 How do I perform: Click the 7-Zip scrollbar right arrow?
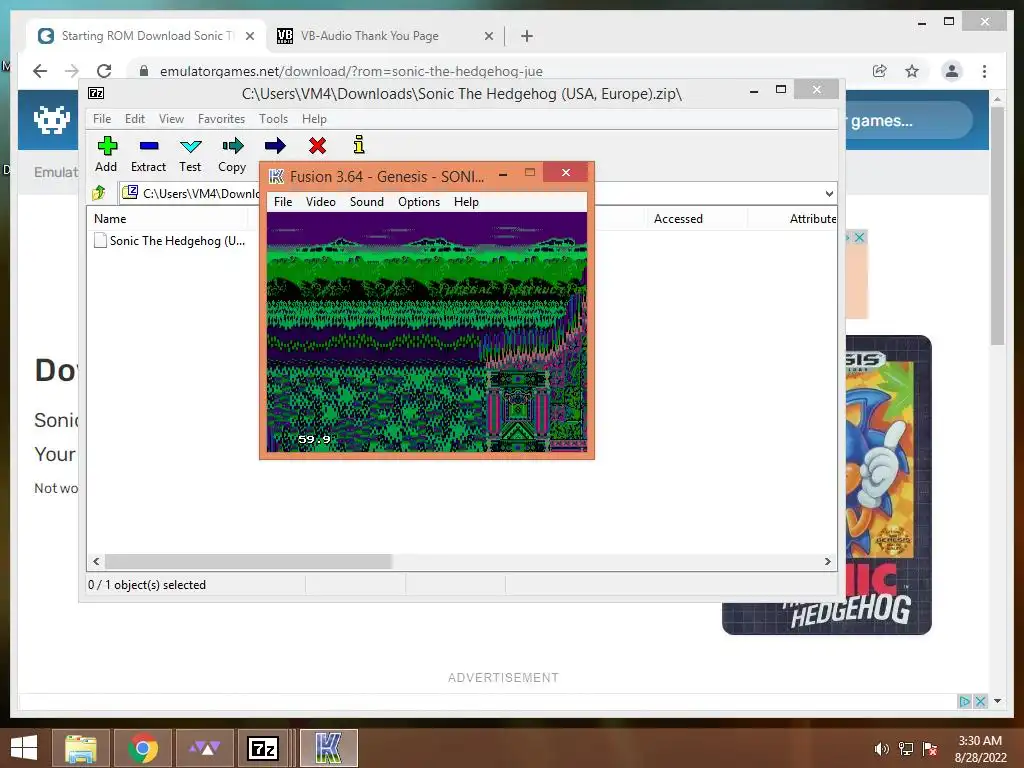pos(827,562)
